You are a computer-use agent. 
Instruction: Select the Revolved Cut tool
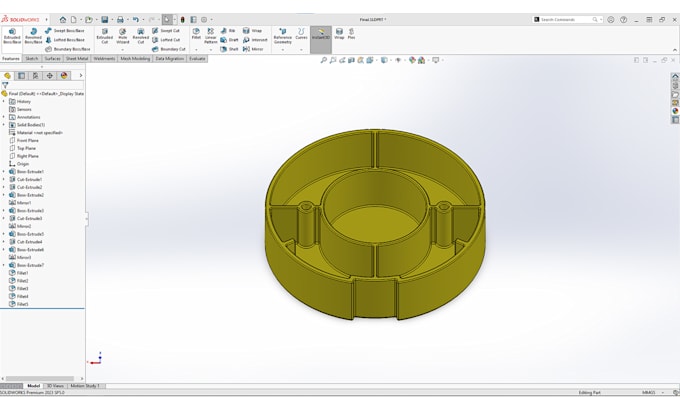[141, 36]
